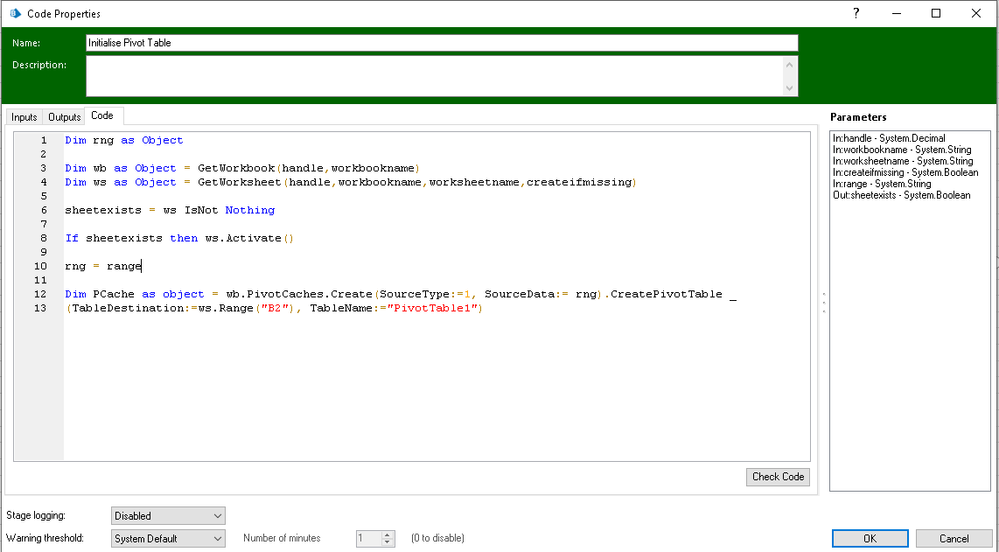The height and width of the screenshot is (552, 999).
Task: Click the Cancel button
Action: point(954,539)
